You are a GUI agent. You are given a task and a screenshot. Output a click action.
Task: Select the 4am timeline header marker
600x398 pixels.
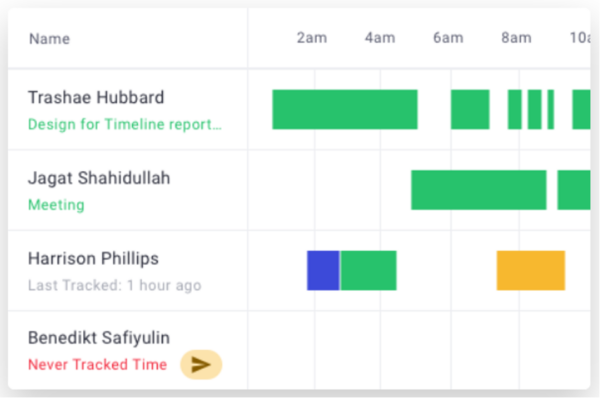coord(380,38)
